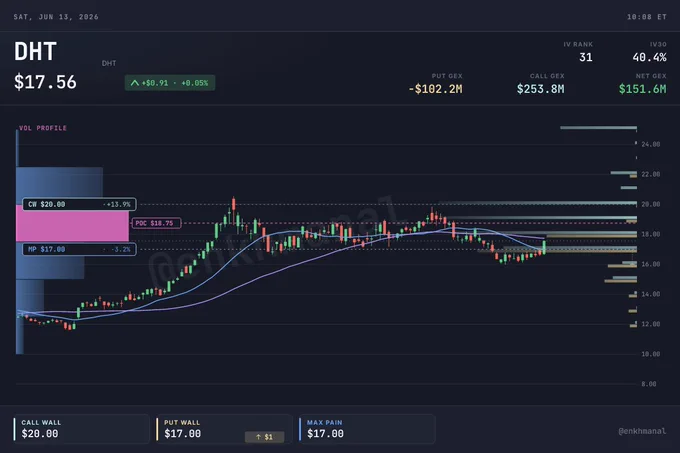680x453 pixels.
Task: Click the 20.00 price axis label
Action: [651, 204]
